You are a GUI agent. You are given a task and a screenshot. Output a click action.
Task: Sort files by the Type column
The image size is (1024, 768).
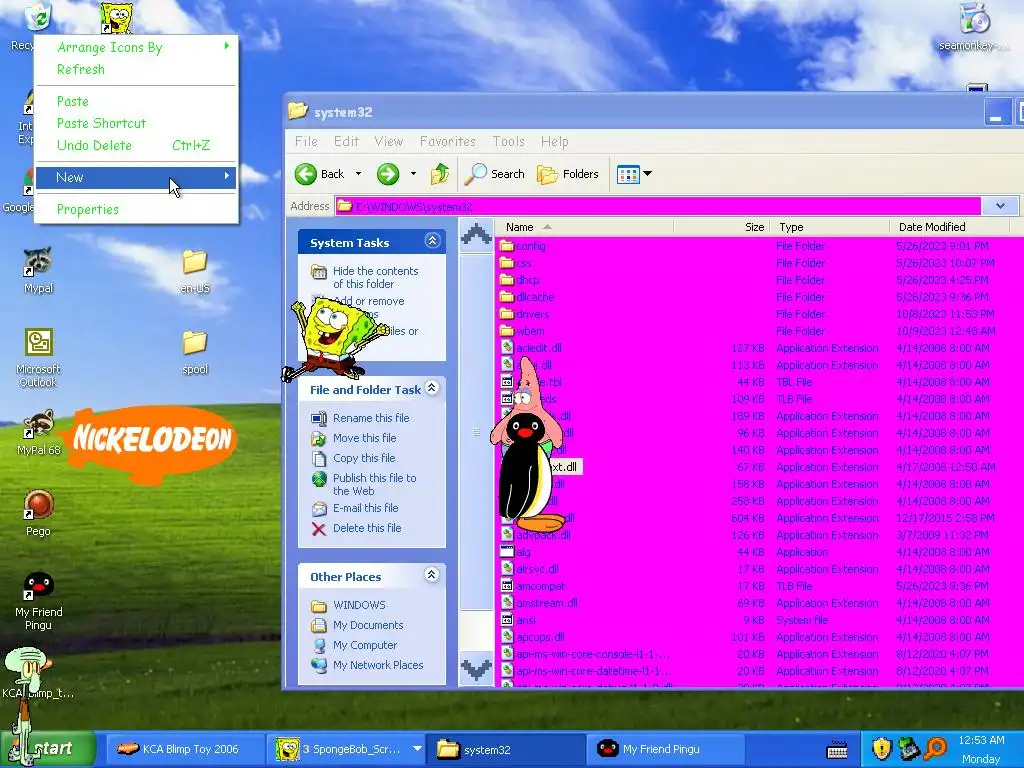(x=829, y=227)
